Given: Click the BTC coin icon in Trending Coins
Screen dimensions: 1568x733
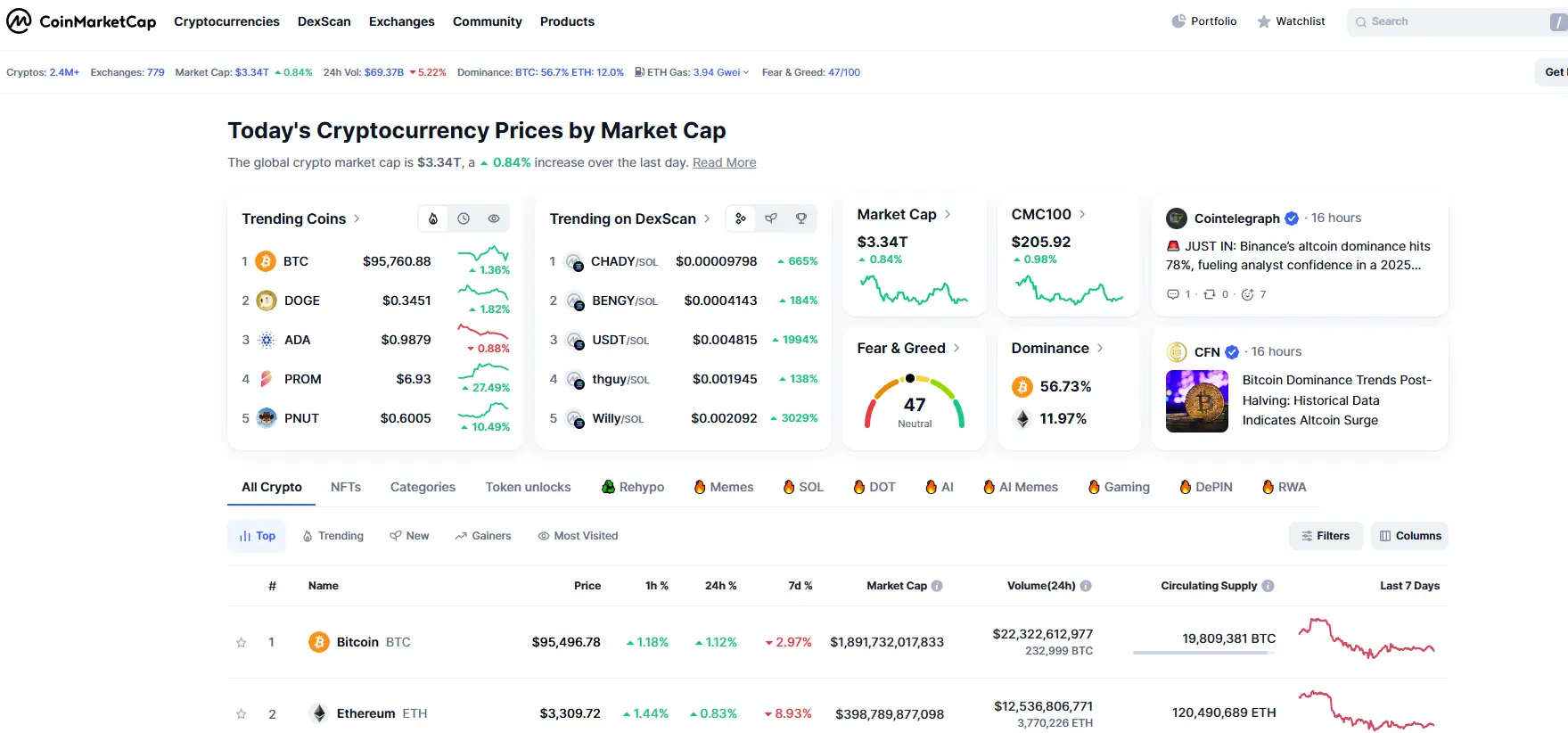Looking at the screenshot, I should coord(266,261).
